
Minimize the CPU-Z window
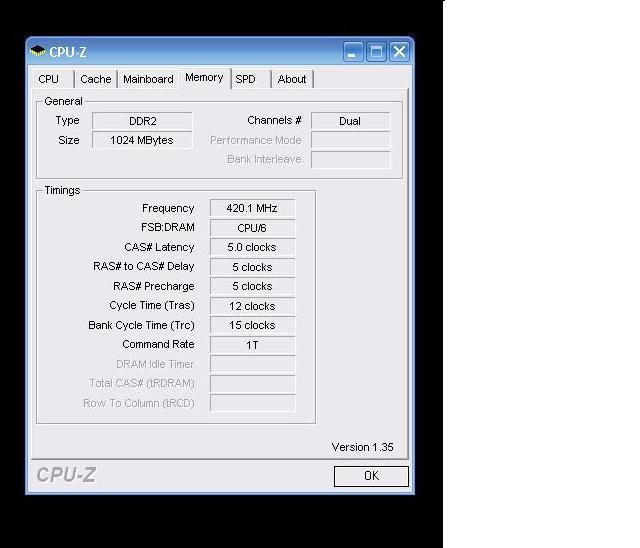click(353, 52)
